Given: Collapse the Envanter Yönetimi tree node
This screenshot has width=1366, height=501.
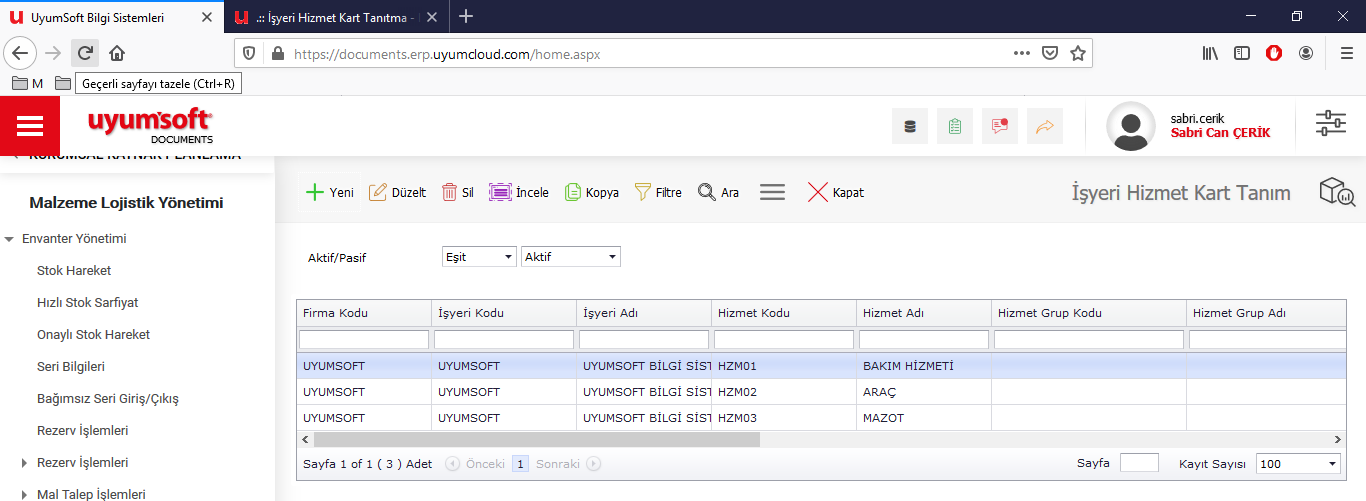Looking at the screenshot, I should [x=9, y=239].
